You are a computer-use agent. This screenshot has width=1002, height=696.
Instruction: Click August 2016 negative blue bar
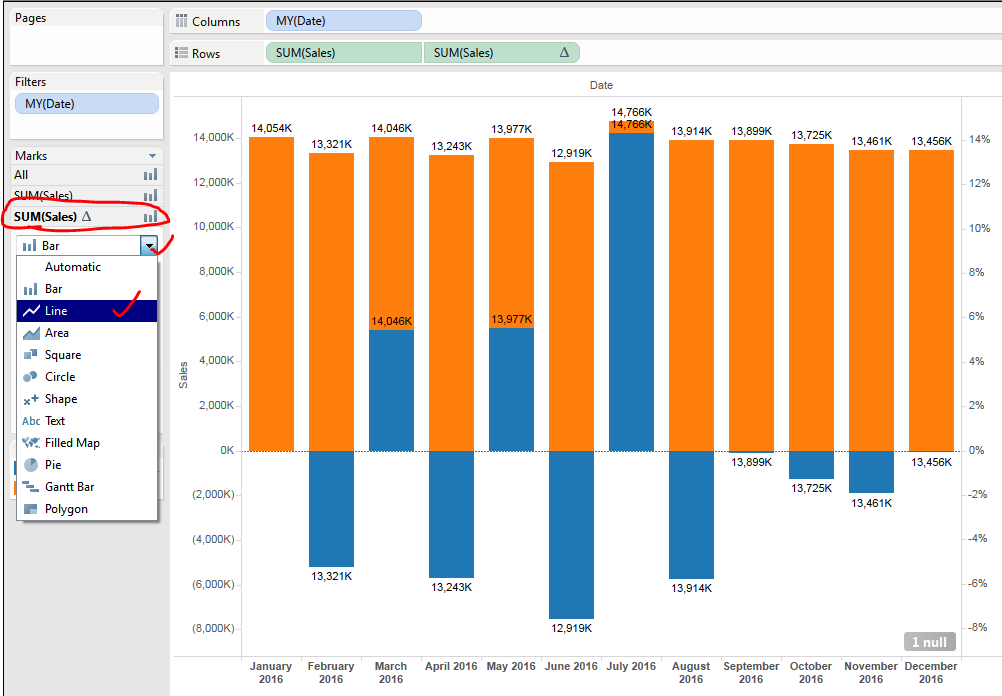pyautogui.click(x=691, y=514)
